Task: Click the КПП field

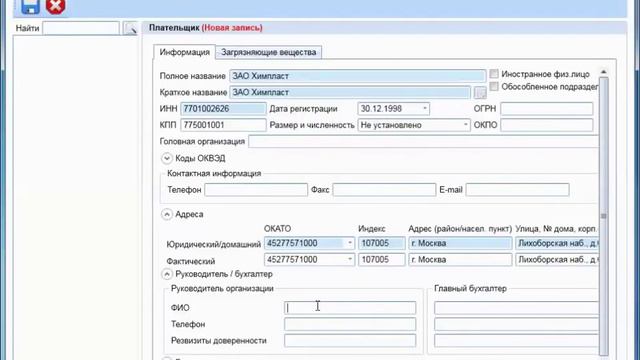Action: coord(223,125)
